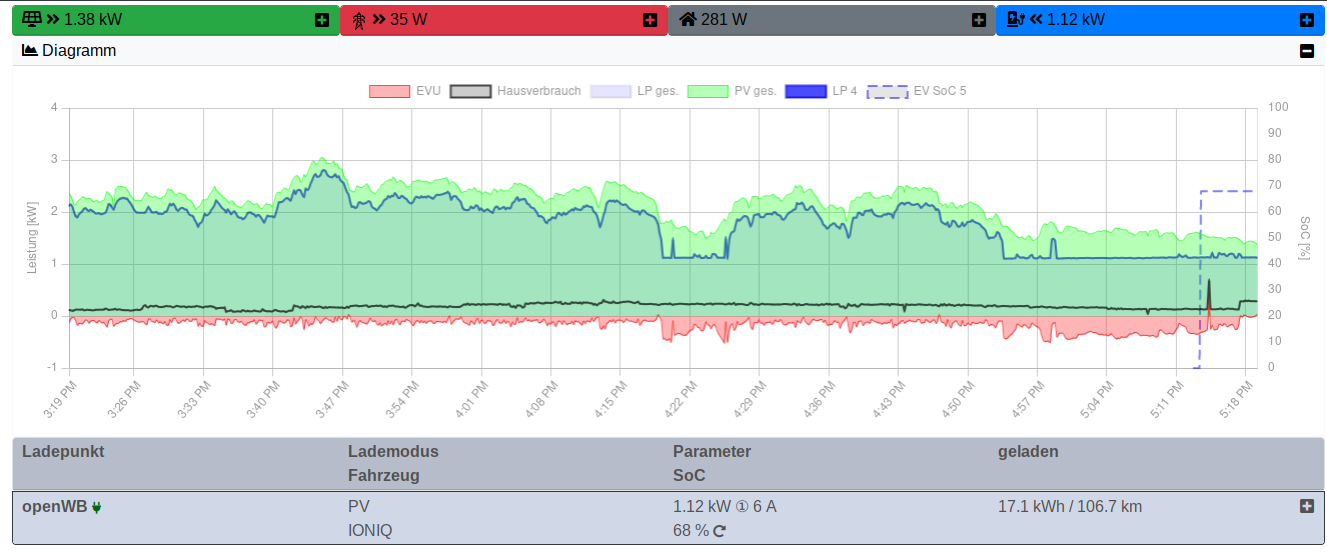1327x554 pixels.
Task: Open the openWB charge point name
Action: pyautogui.click(x=54, y=506)
